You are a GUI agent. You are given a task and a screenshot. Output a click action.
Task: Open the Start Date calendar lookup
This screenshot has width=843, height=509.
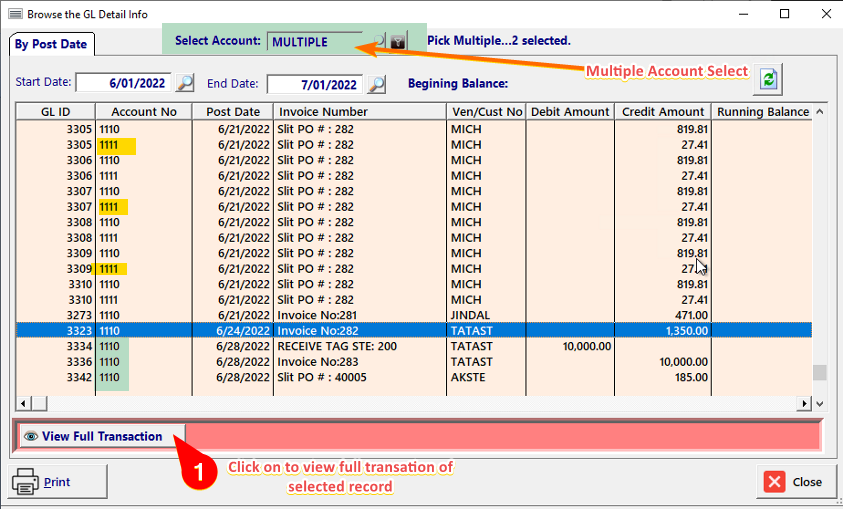tap(185, 83)
